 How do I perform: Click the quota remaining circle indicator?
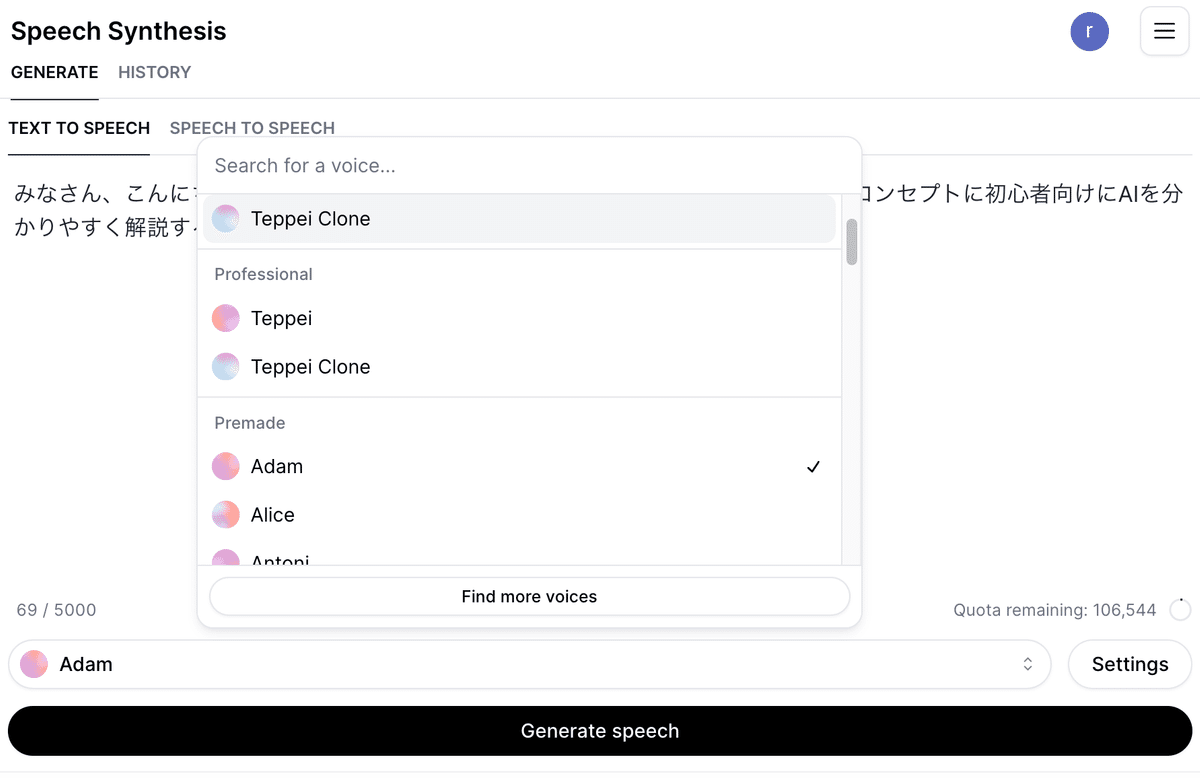[1180, 610]
